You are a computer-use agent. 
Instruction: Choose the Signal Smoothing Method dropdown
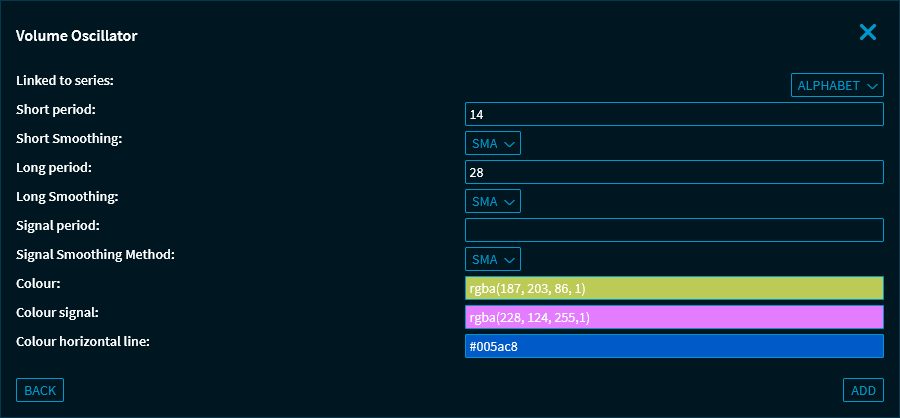coord(492,260)
